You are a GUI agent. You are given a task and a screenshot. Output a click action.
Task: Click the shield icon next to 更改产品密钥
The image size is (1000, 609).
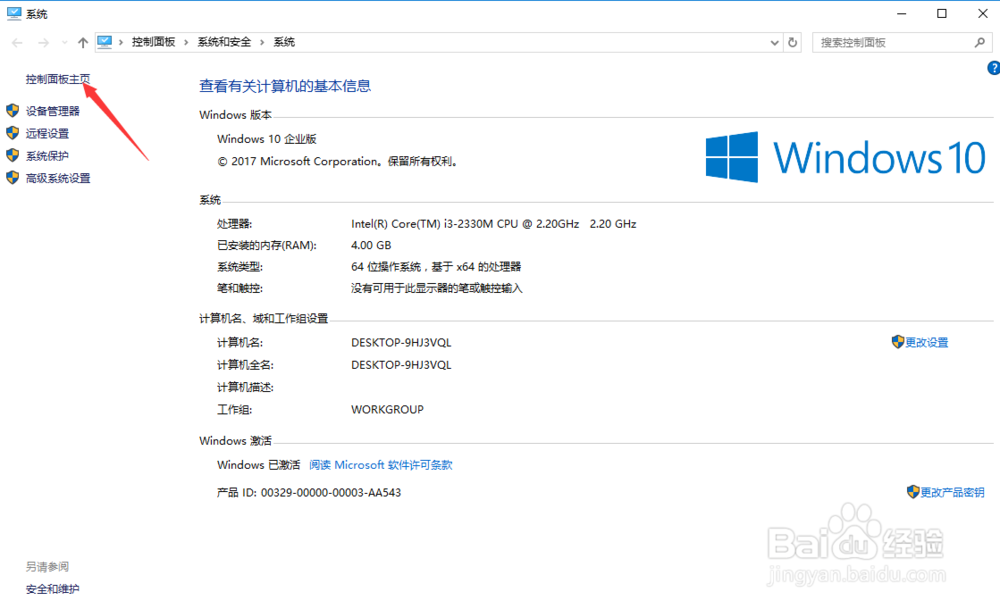coord(913,492)
